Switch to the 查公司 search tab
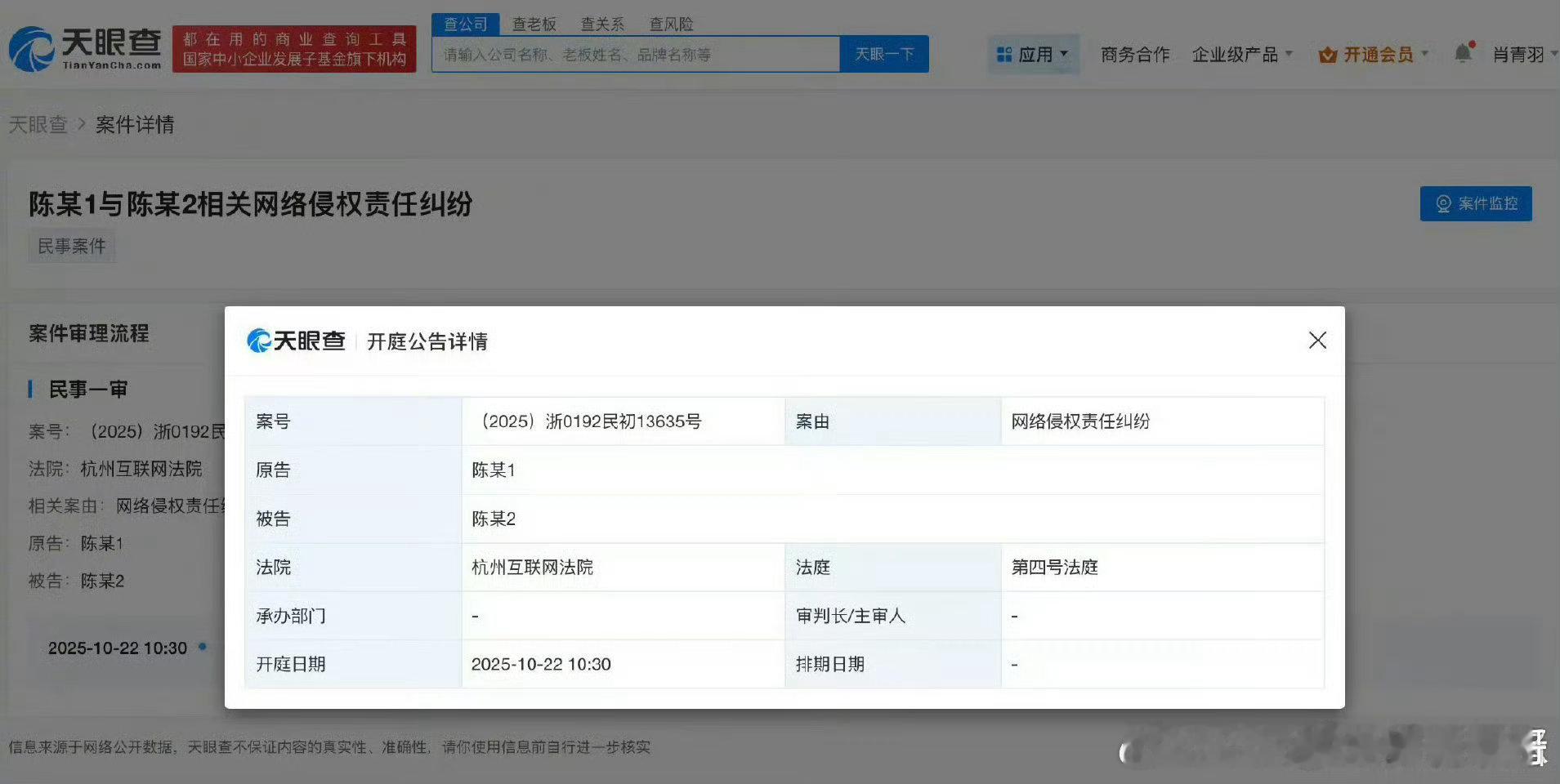The width and height of the screenshot is (1560, 784). (x=465, y=24)
